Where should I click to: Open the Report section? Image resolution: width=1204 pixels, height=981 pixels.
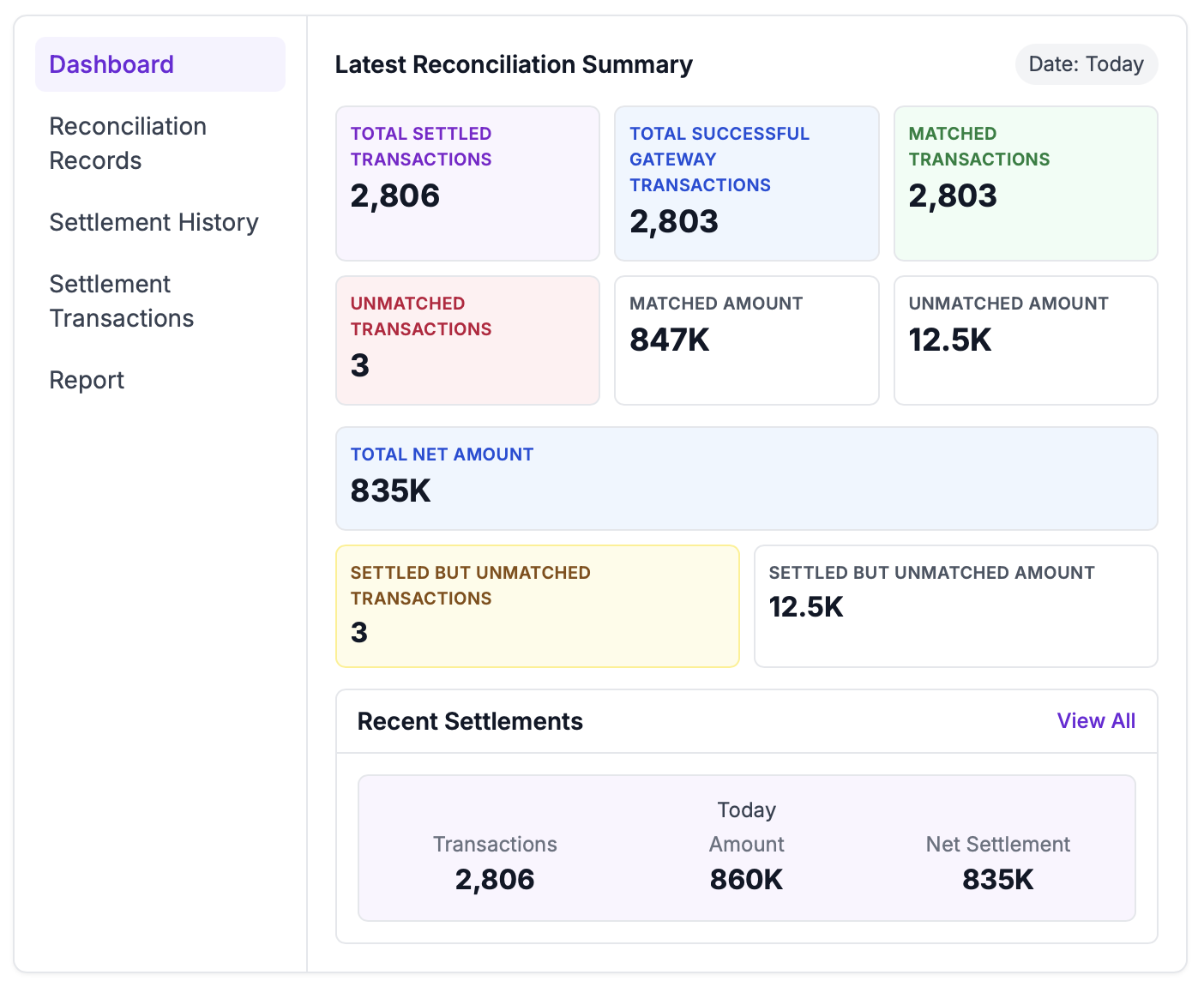(x=87, y=379)
